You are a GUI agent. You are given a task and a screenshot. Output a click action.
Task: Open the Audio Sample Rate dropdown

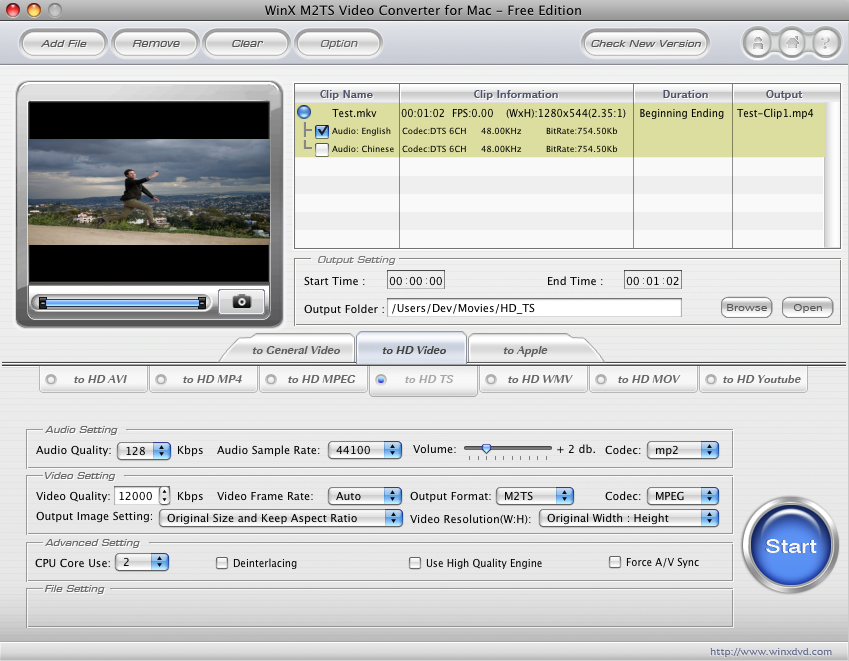coord(365,450)
